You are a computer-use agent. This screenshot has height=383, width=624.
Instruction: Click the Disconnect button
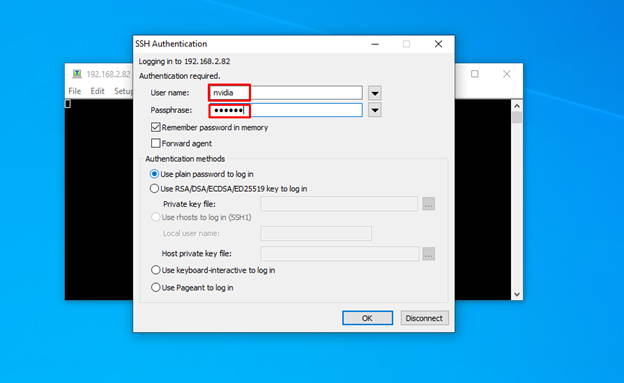point(424,318)
